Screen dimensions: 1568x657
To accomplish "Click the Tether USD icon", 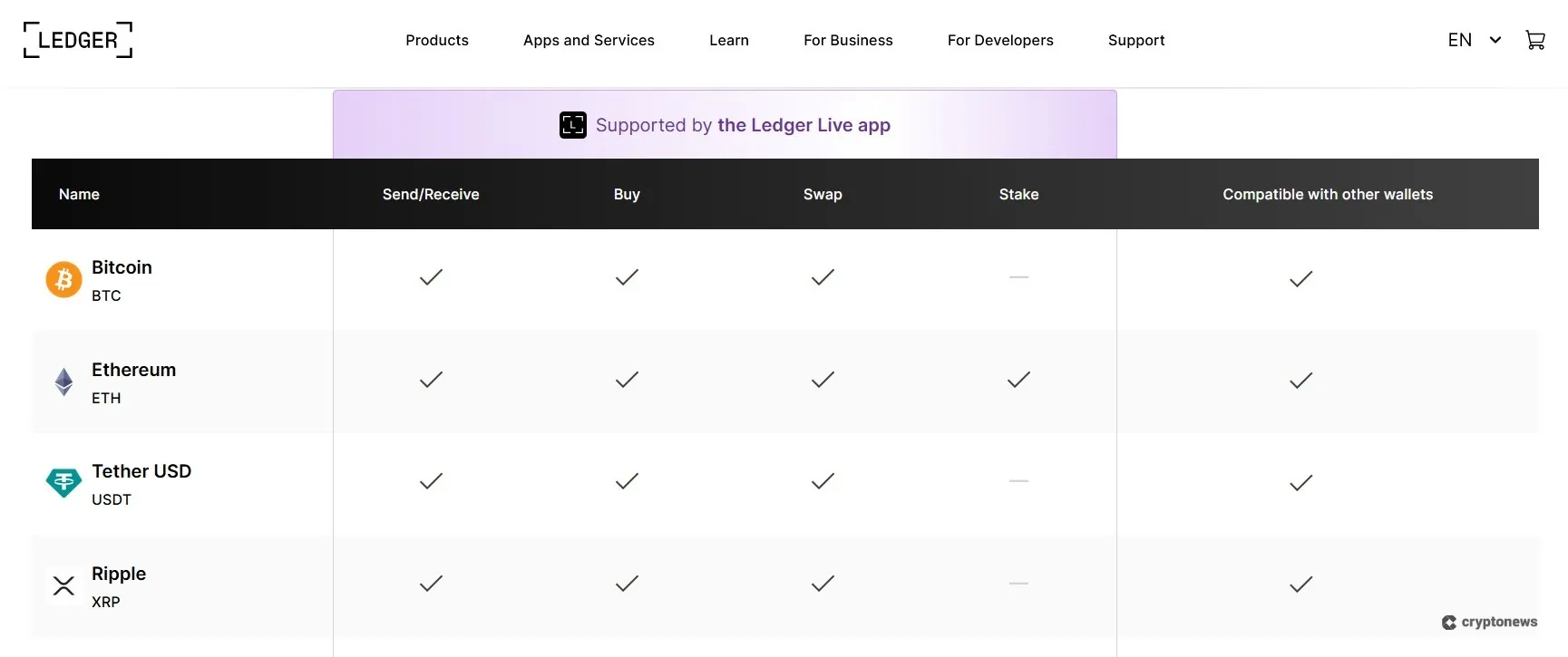I will [63, 483].
